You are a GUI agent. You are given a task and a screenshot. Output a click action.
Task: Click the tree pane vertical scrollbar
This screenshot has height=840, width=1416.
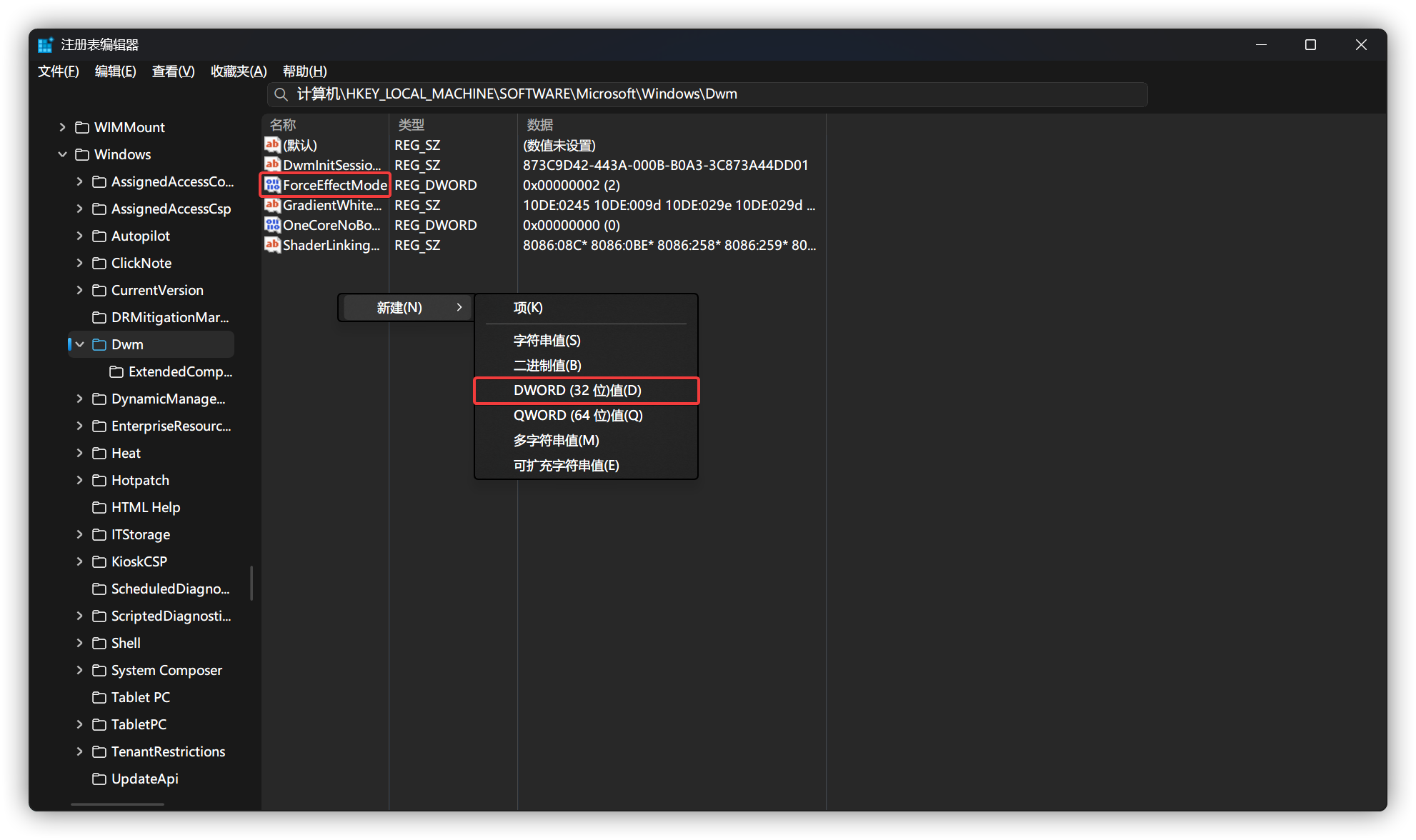coord(251,583)
